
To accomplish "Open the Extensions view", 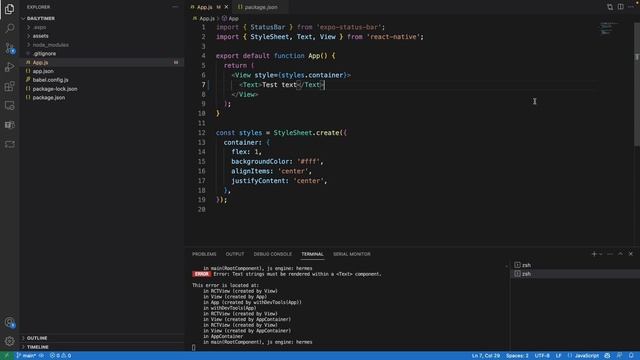I will tap(9, 86).
